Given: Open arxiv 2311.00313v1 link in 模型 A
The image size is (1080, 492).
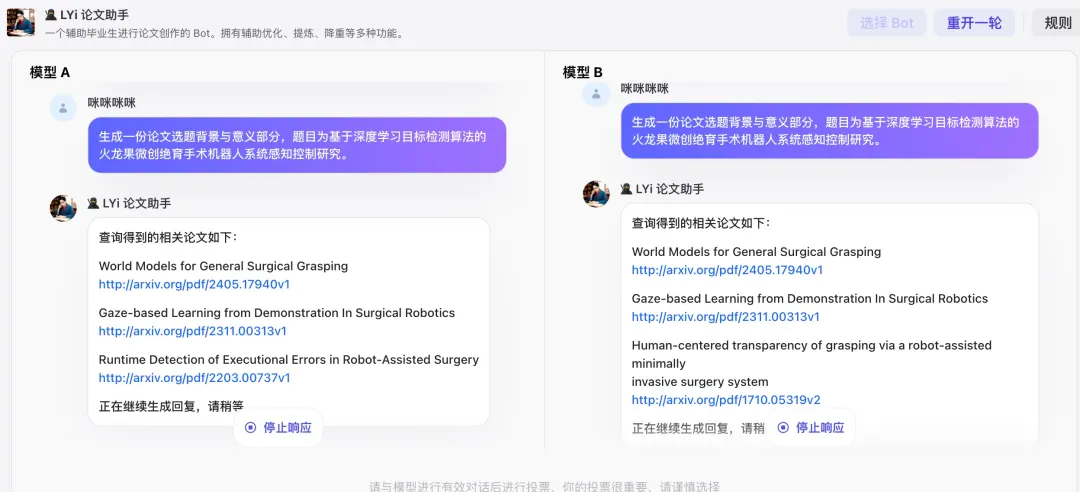Looking at the screenshot, I should [x=193, y=331].
